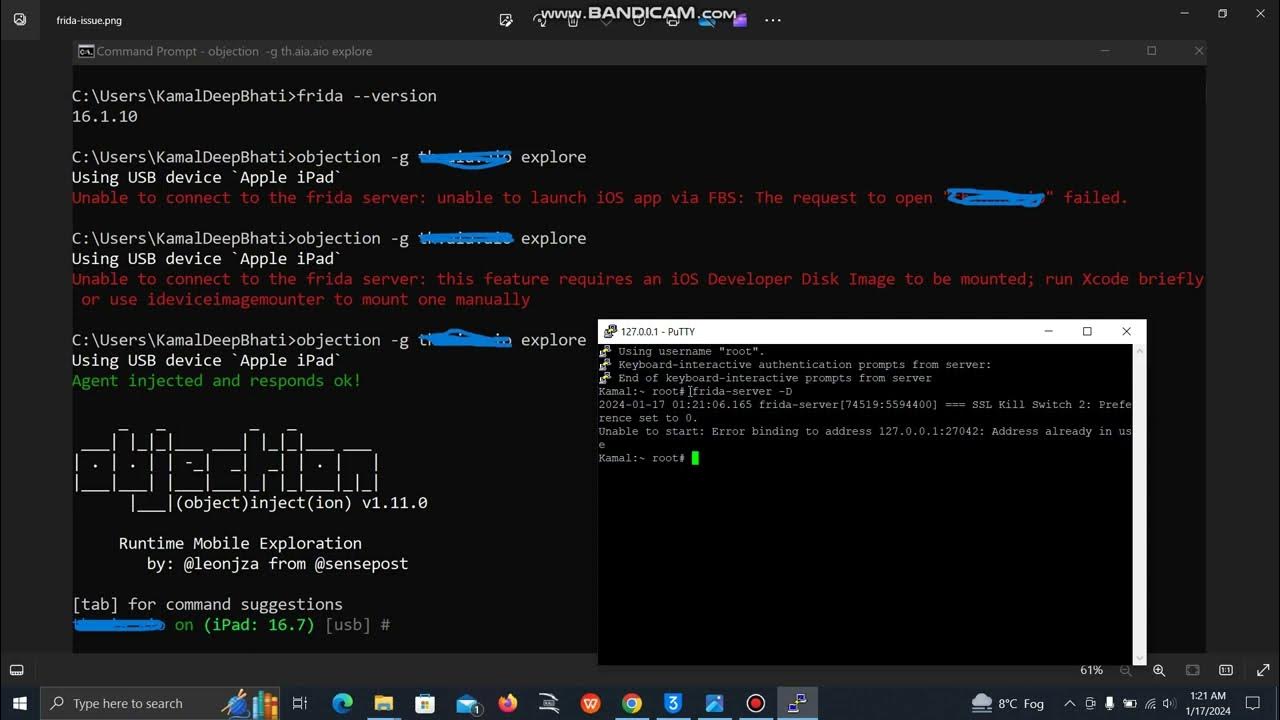Toggle the filmstrip view in Photos
This screenshot has height=720, width=1280.
click(x=17, y=670)
